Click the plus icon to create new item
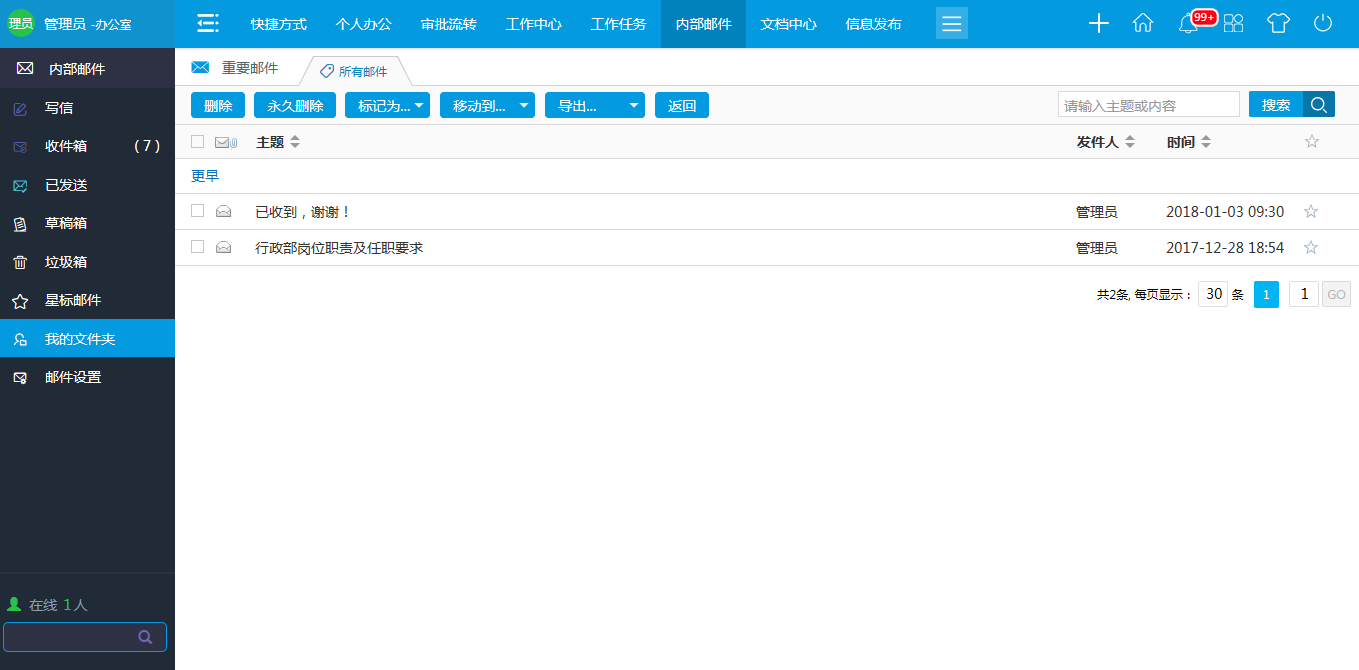1359x670 pixels. (1098, 23)
